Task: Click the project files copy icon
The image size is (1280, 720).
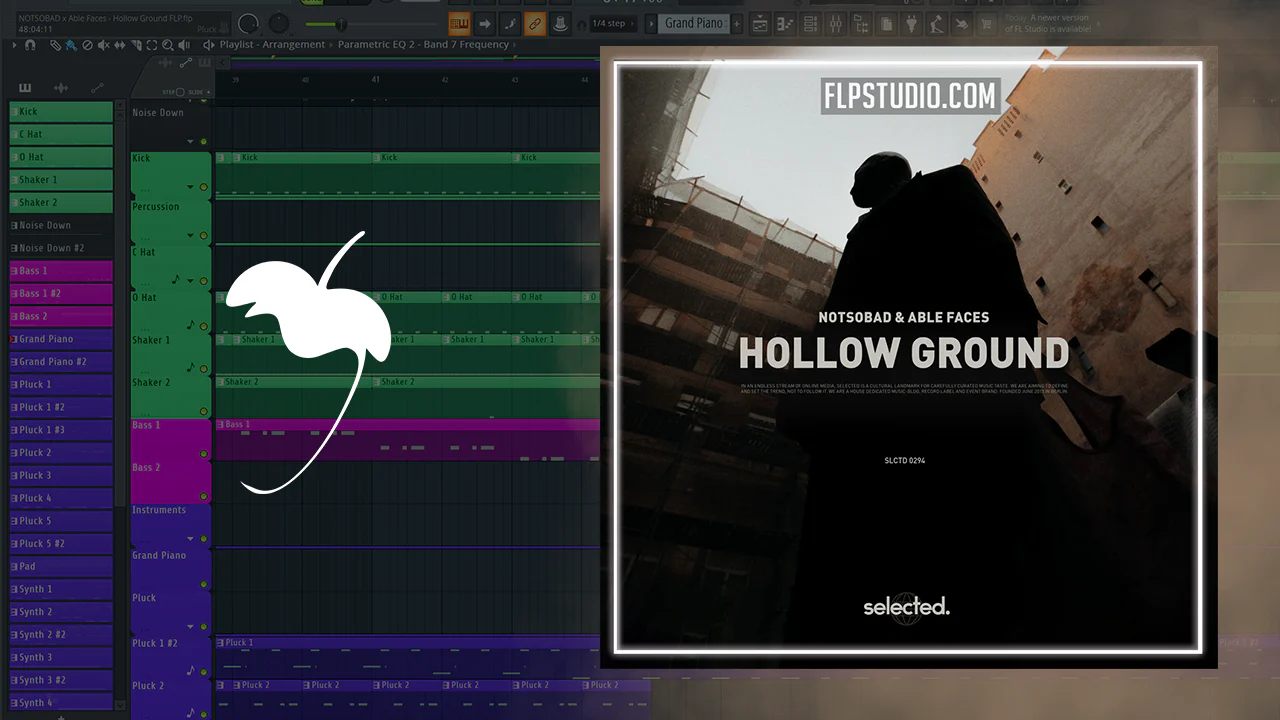Action: [886, 23]
